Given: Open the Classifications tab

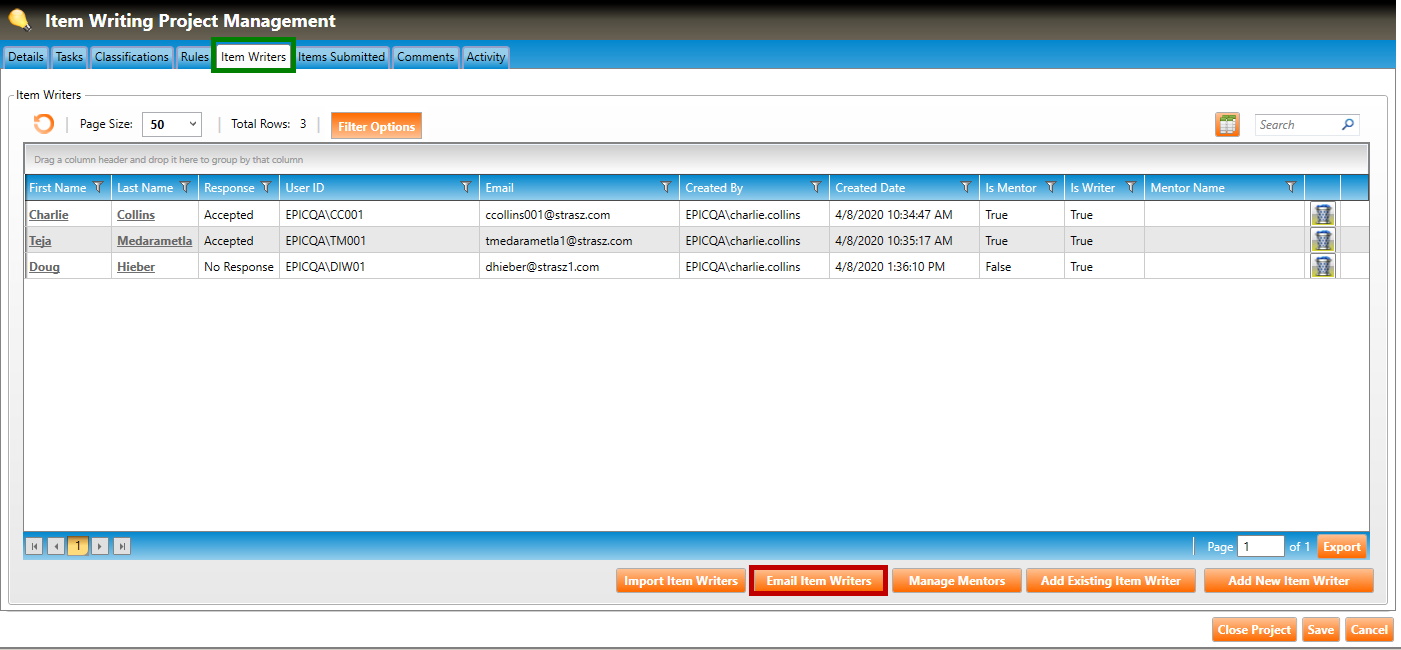Looking at the screenshot, I should pyautogui.click(x=131, y=57).
